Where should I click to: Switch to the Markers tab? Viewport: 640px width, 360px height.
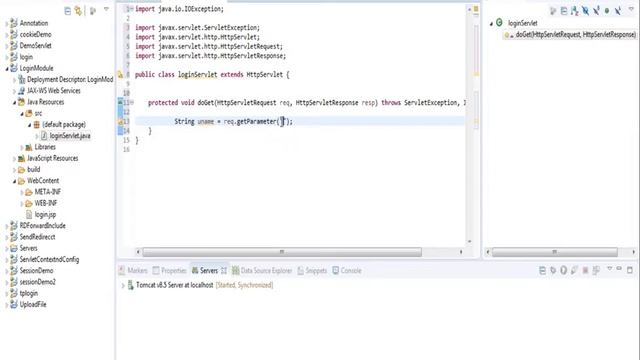pos(133,271)
